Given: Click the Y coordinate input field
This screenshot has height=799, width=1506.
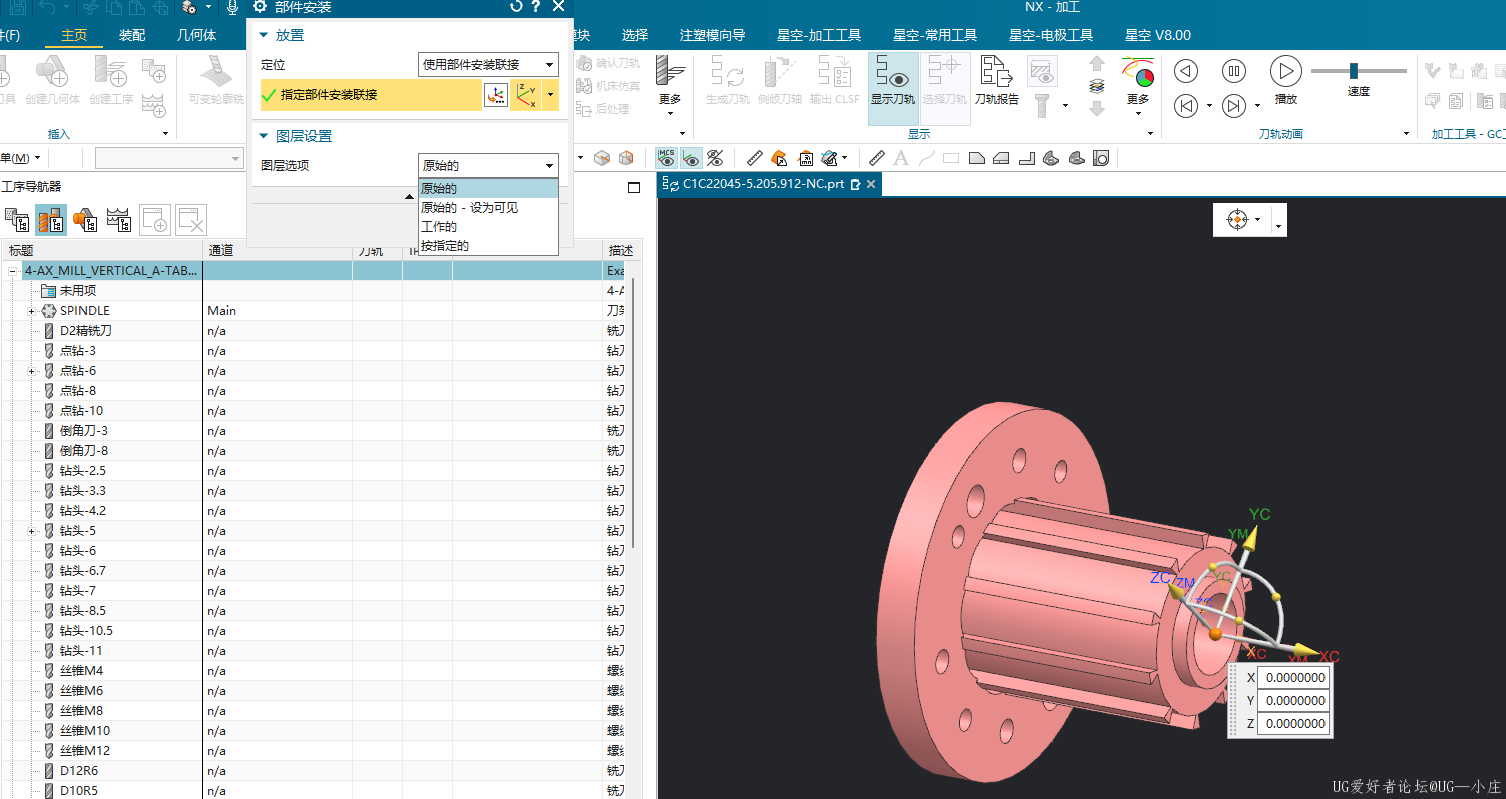Looking at the screenshot, I should [x=1293, y=700].
